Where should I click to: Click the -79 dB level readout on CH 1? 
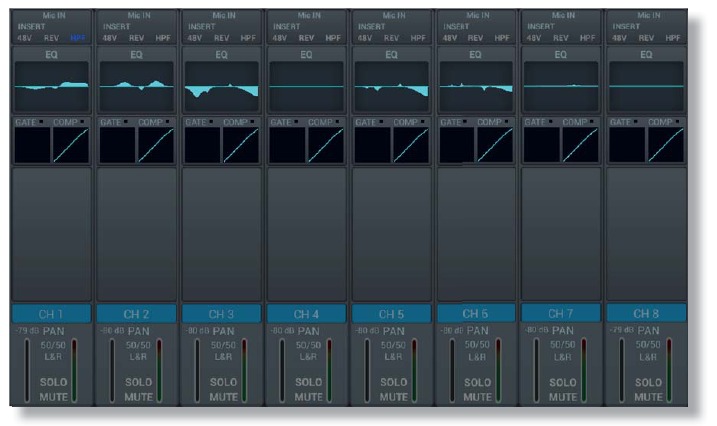click(x=27, y=330)
